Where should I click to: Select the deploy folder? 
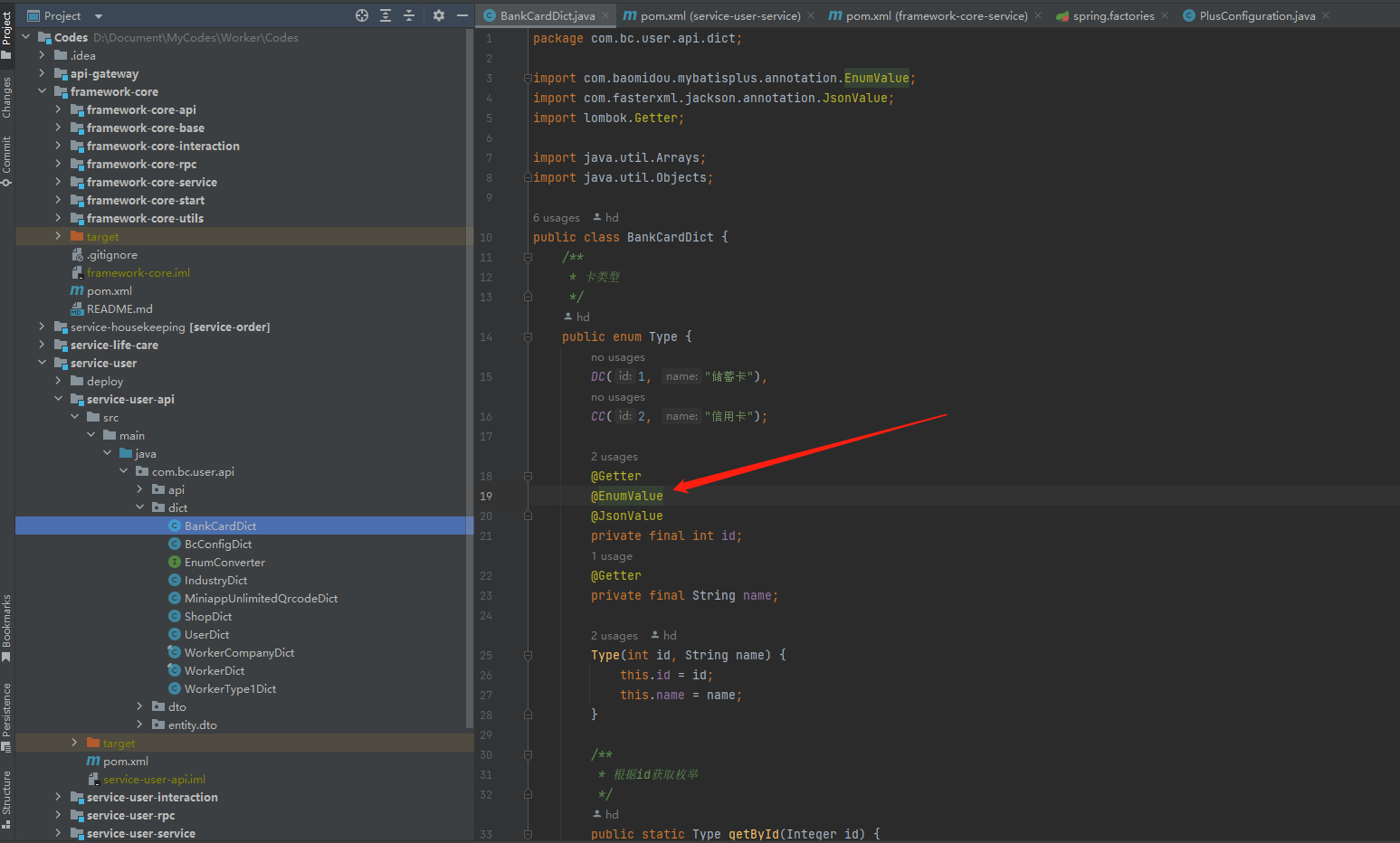[x=105, y=381]
